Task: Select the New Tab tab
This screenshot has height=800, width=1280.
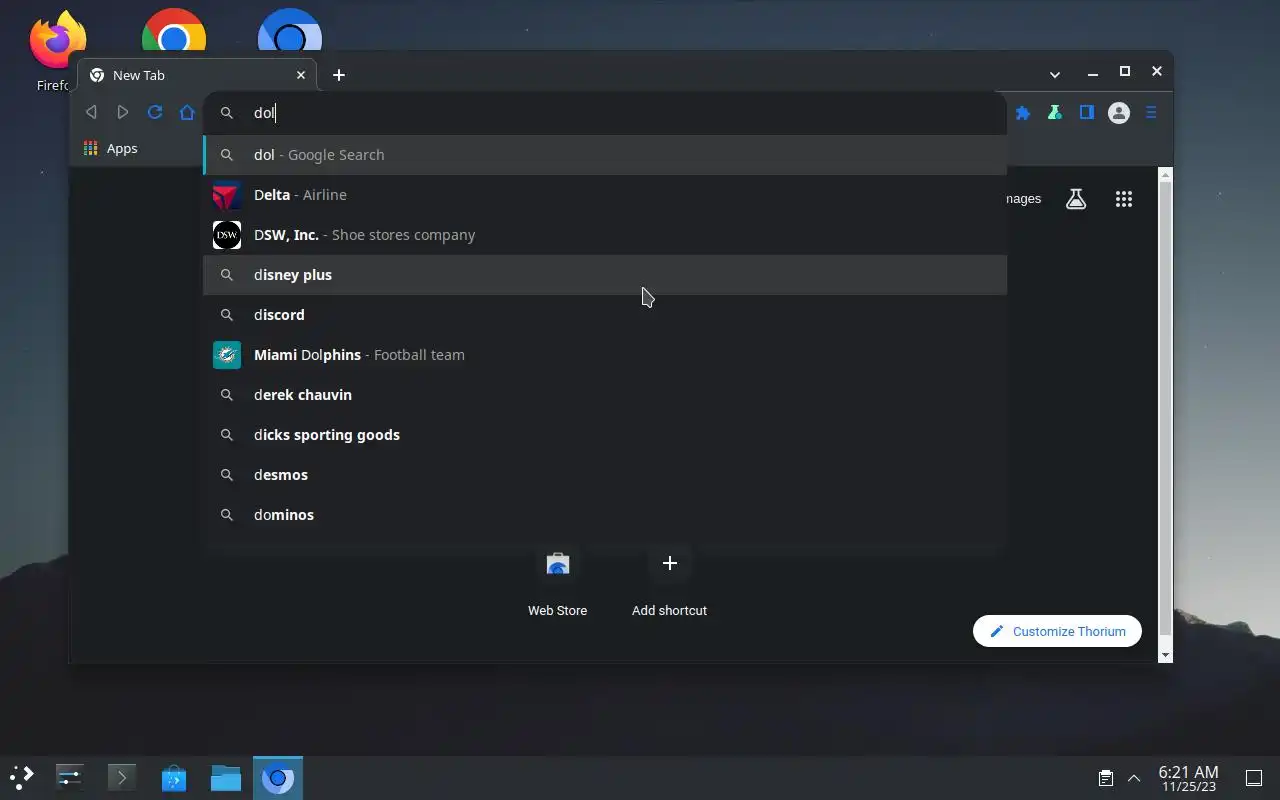Action: [197, 75]
